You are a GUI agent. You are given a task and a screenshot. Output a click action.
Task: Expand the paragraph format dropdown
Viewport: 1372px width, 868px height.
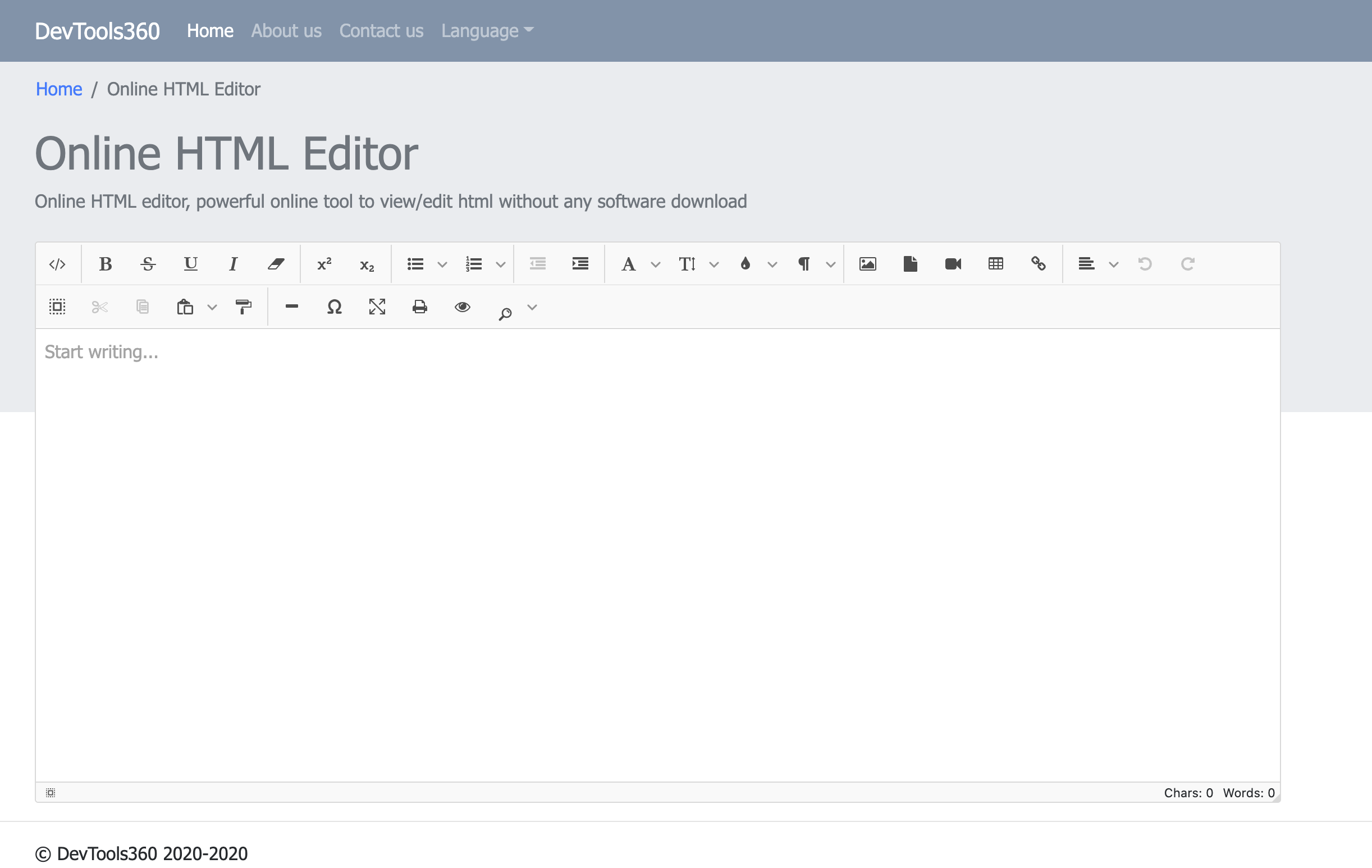[831, 264]
